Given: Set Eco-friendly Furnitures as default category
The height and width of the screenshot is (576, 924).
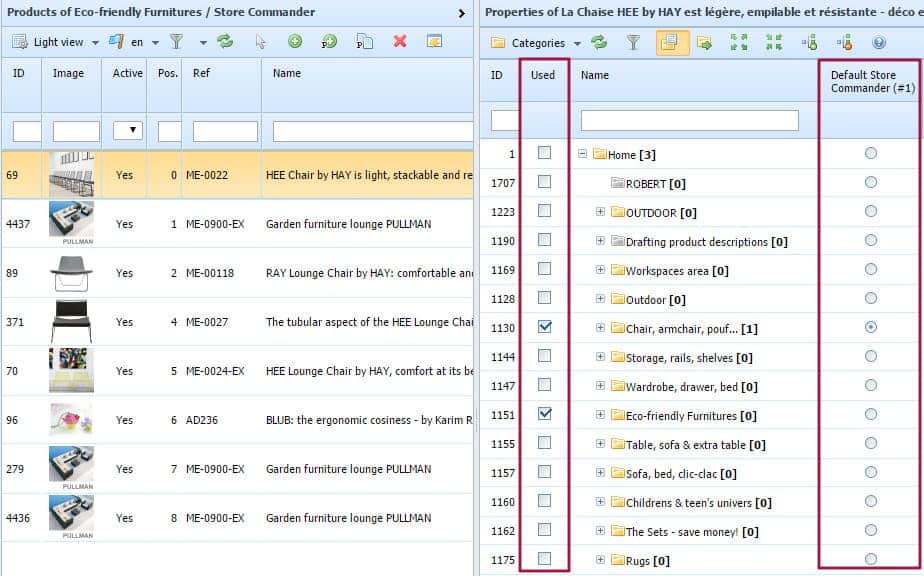Looking at the screenshot, I should click(x=871, y=414).
